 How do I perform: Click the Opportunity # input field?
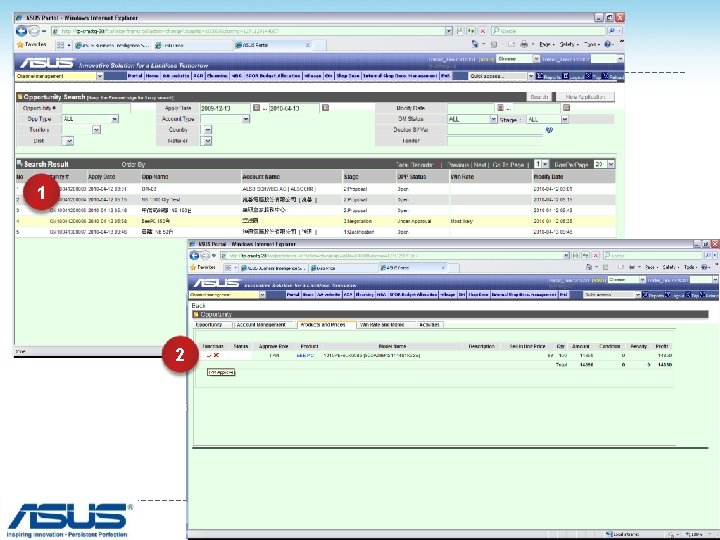96,108
